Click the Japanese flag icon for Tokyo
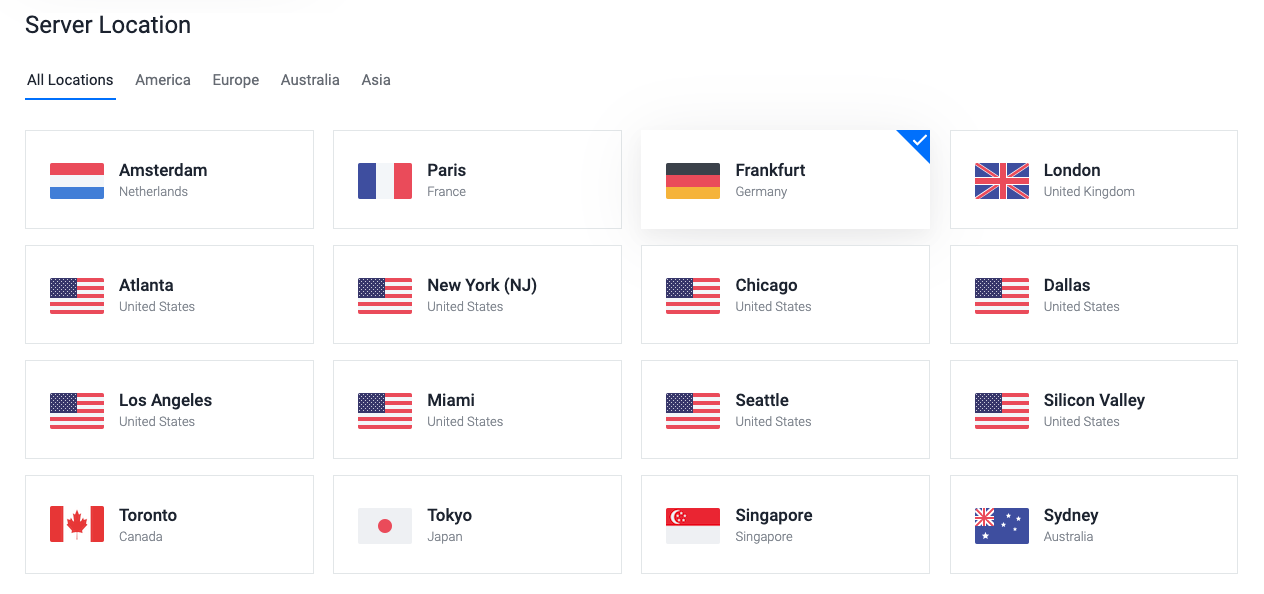This screenshot has width=1264, height=594. 385,526
